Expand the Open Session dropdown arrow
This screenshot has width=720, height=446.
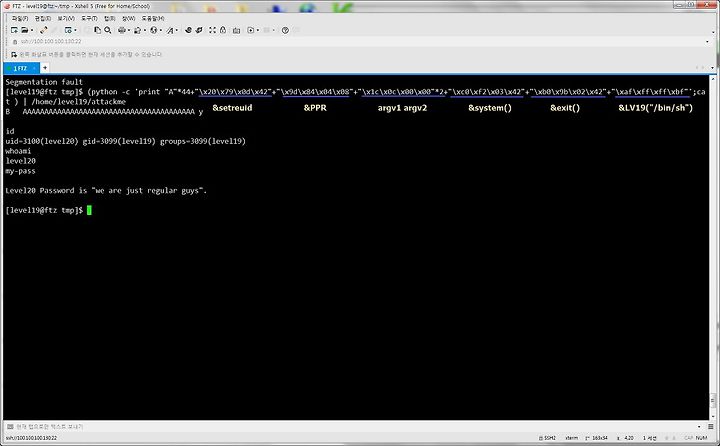coord(32,30)
